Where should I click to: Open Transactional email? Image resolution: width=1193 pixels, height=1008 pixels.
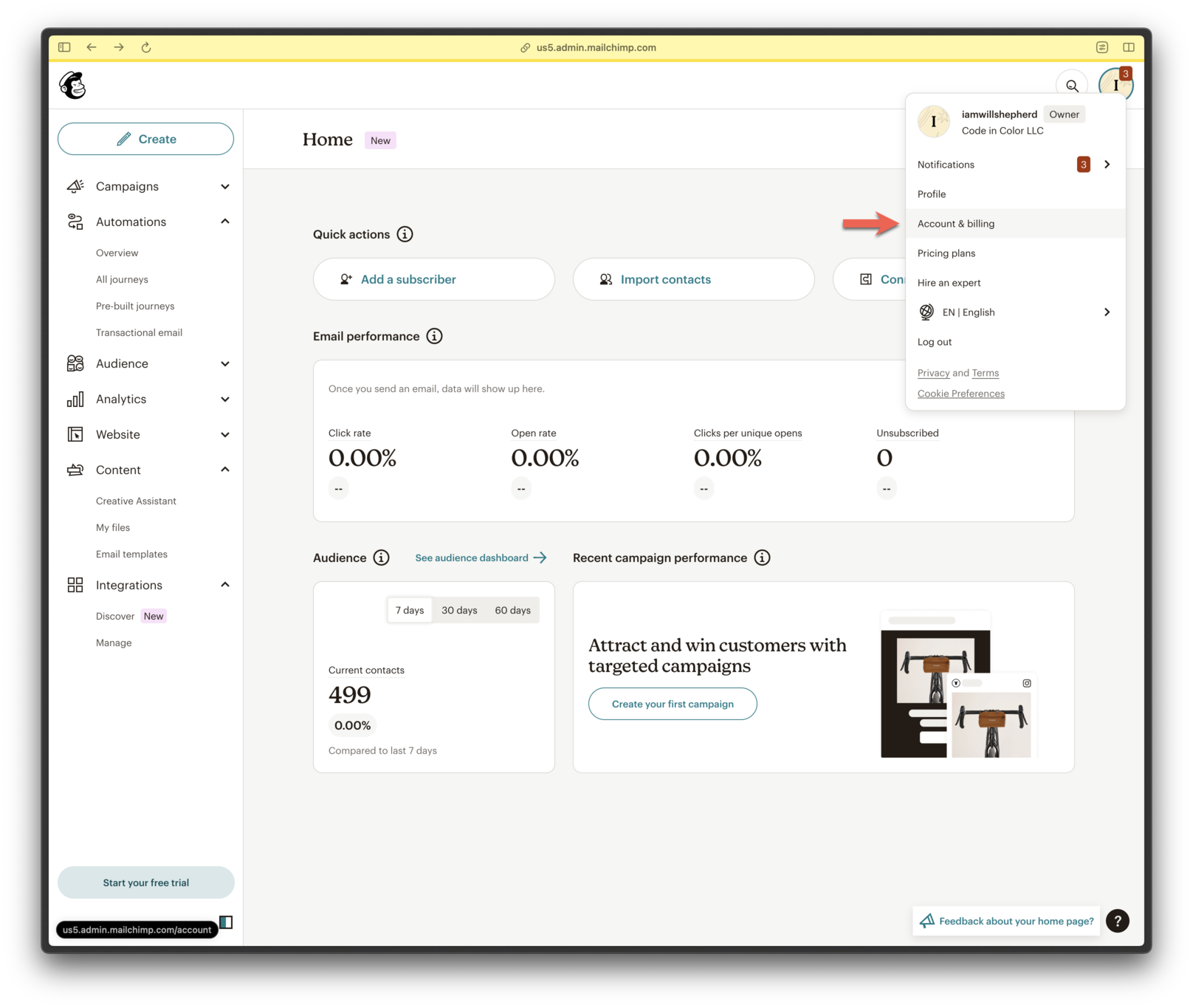pos(139,332)
